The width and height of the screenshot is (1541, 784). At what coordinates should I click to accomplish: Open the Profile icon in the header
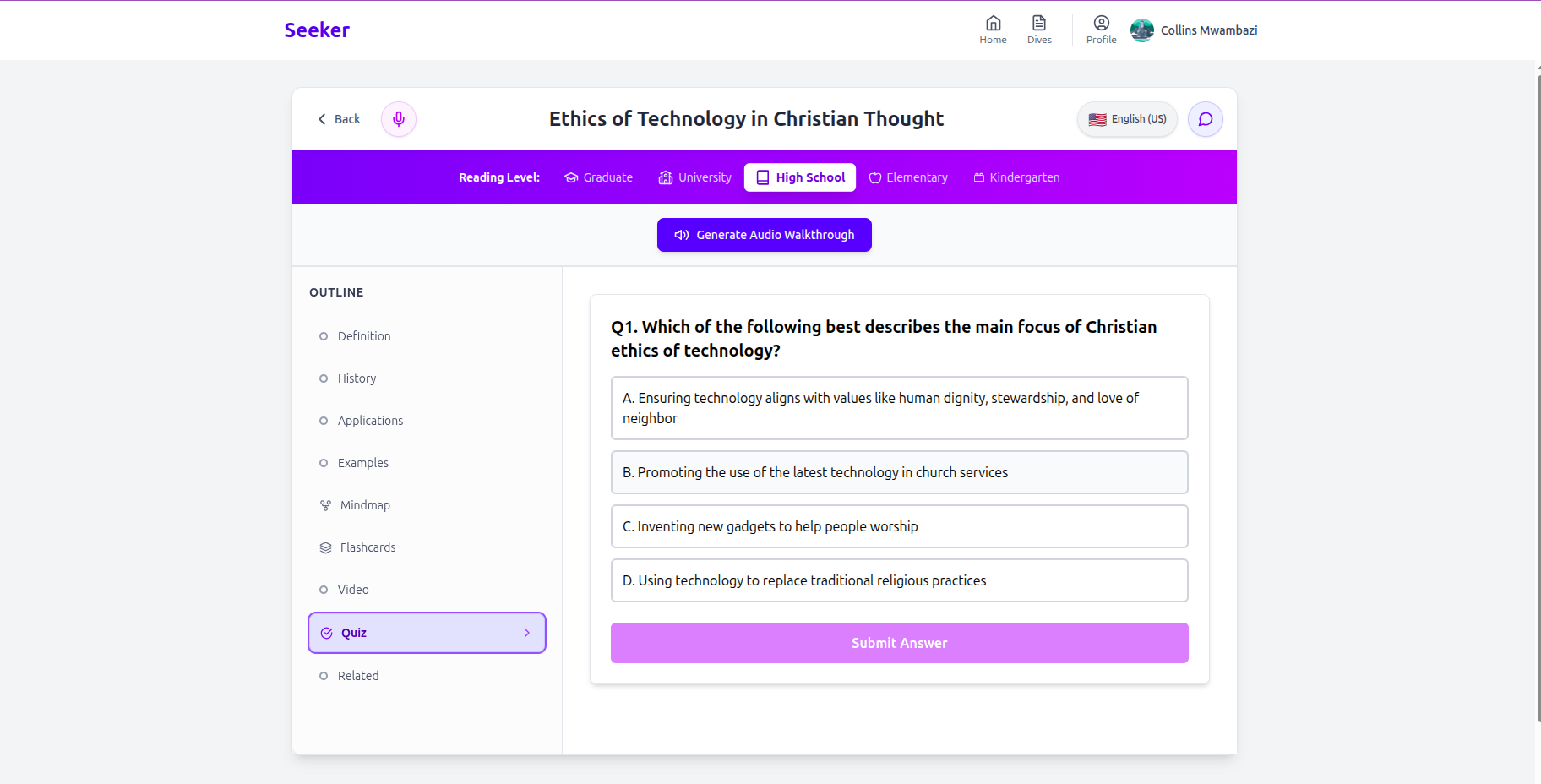tap(1101, 30)
